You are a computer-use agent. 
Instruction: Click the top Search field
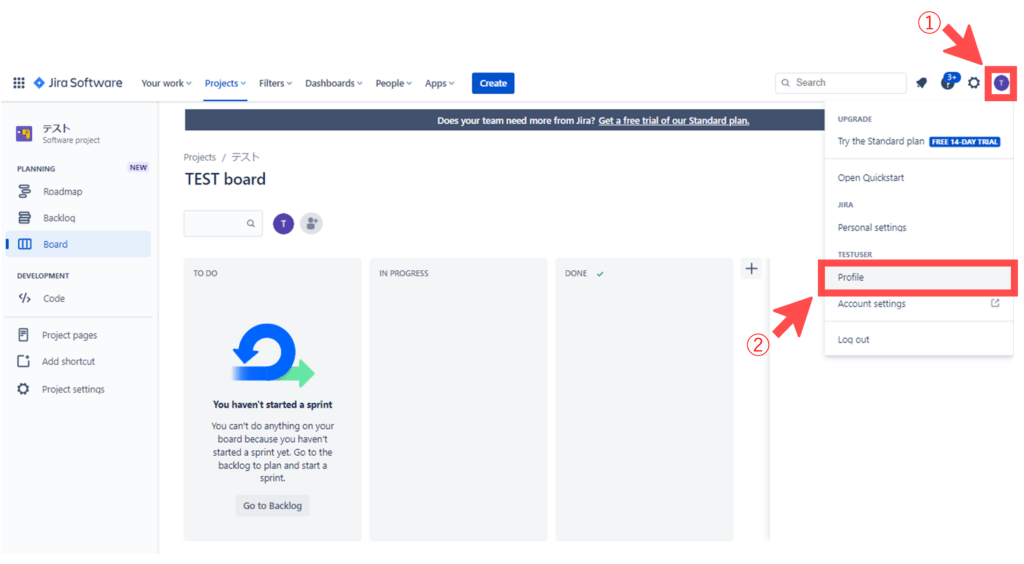click(x=841, y=83)
